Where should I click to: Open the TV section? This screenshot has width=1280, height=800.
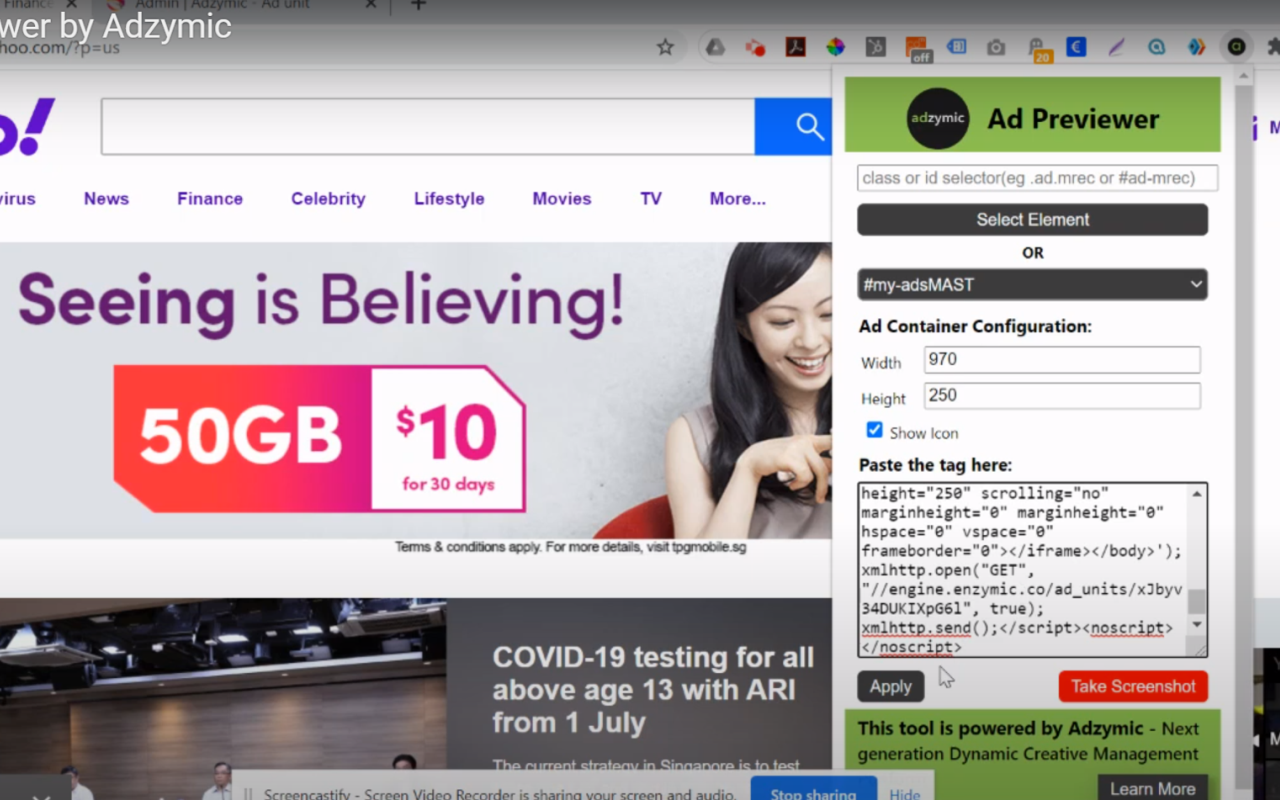[651, 199]
